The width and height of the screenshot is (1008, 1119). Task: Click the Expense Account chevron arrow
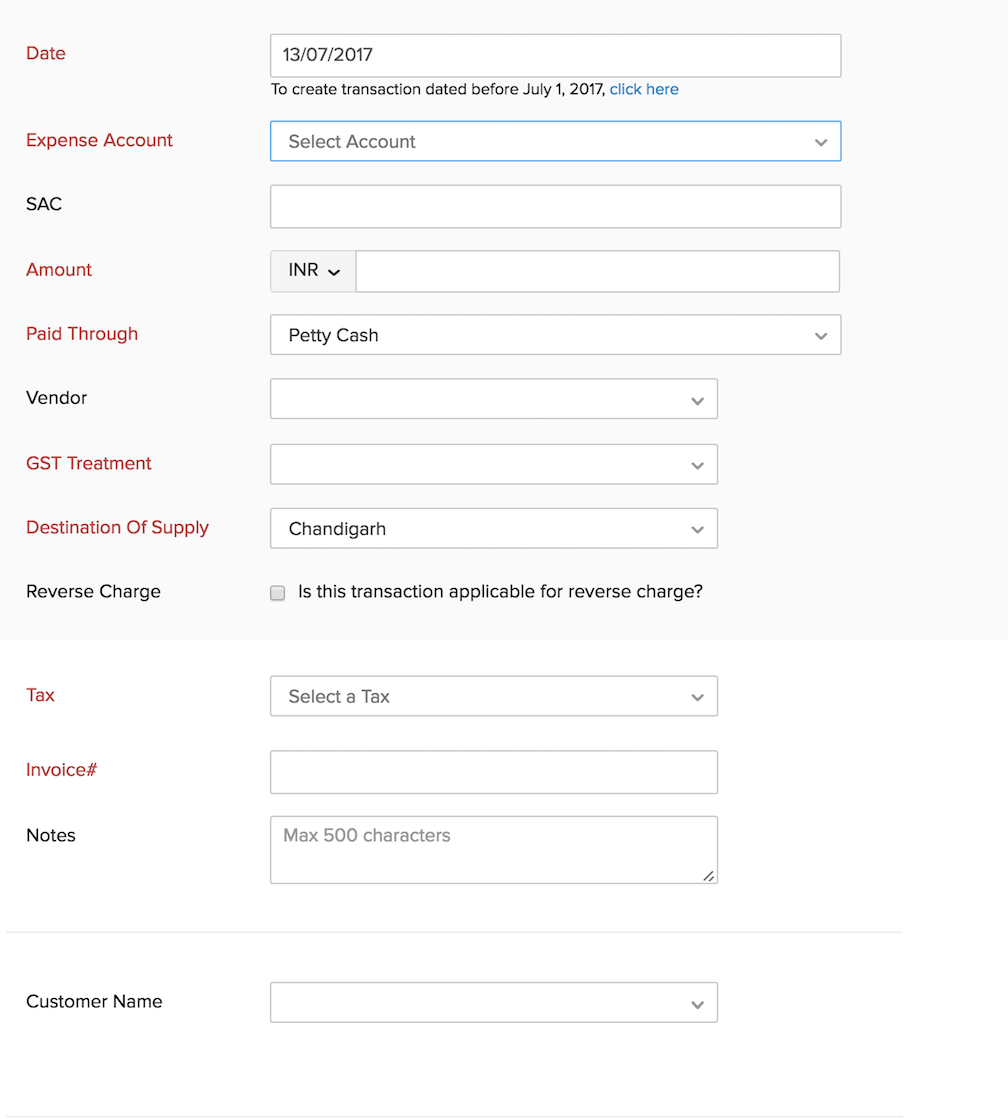point(821,142)
